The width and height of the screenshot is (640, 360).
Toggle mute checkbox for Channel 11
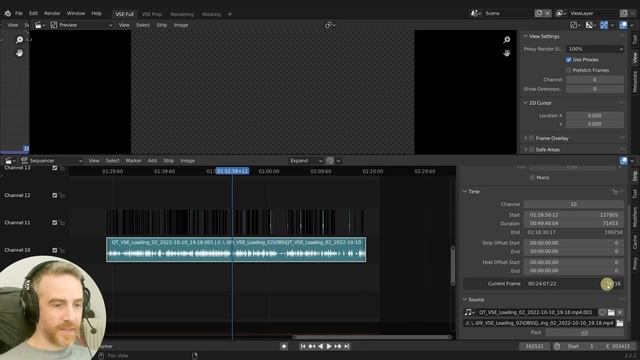point(55,223)
